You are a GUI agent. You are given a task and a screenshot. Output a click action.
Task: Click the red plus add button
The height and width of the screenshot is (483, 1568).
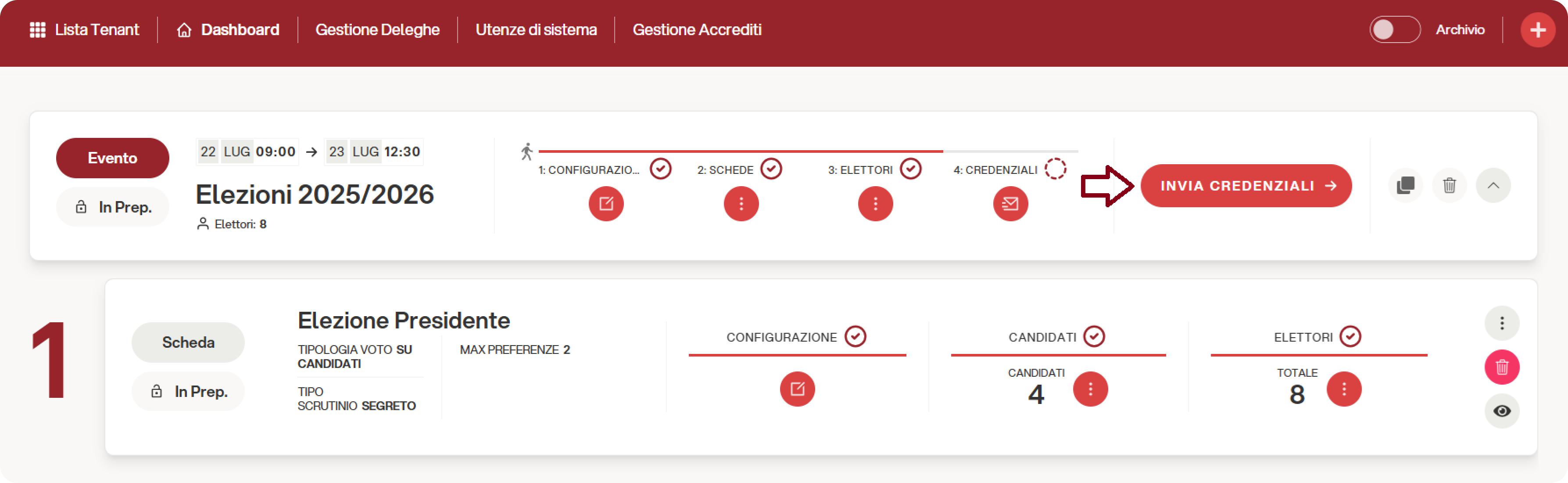click(1538, 30)
